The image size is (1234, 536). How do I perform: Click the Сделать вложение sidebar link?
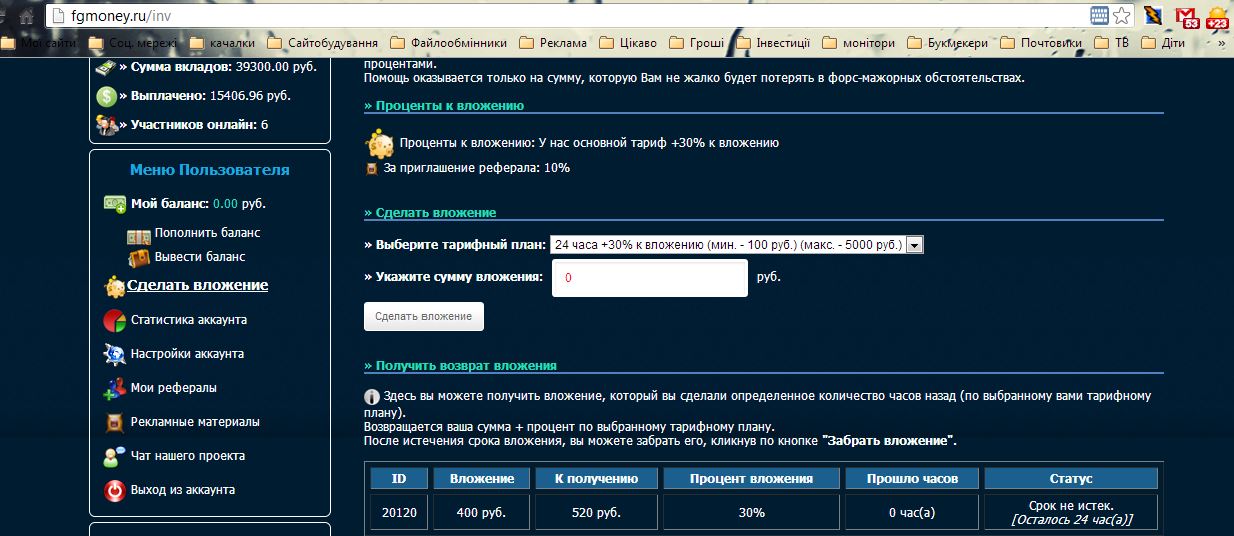point(197,285)
